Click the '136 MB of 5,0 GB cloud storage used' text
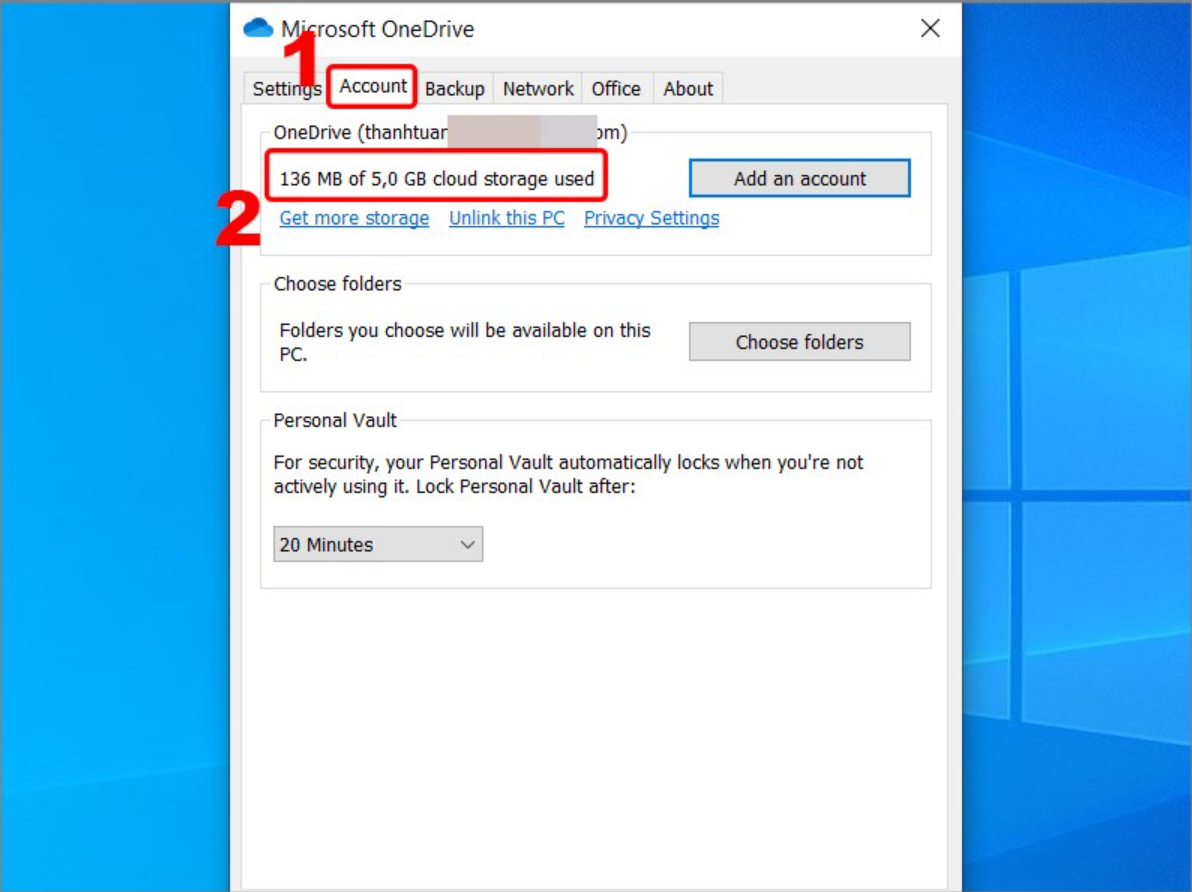 click(436, 179)
